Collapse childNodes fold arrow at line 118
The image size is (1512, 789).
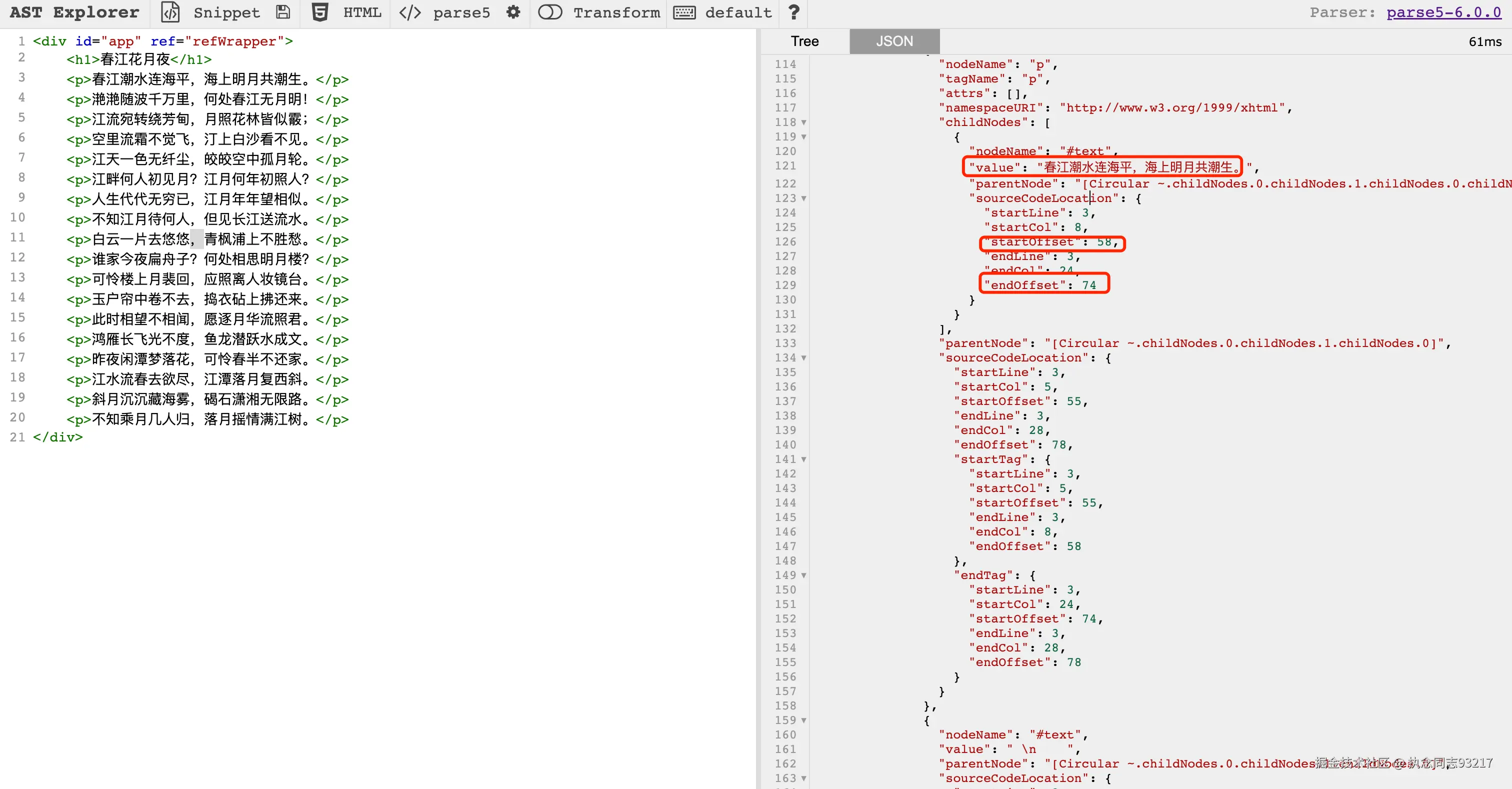click(803, 122)
